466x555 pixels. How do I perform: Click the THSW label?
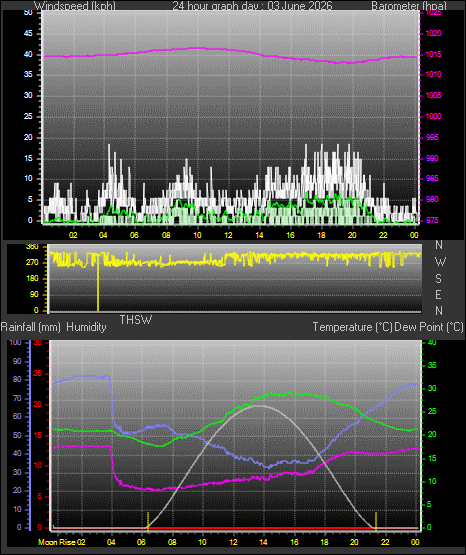pos(136,320)
